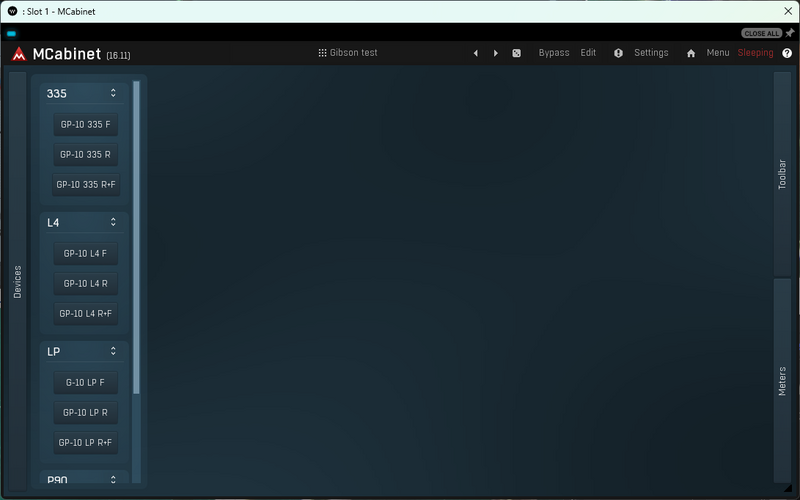Image resolution: width=800 pixels, height=500 pixels.
Task: Collapse the Devices side panel tab
Action: coord(17,282)
